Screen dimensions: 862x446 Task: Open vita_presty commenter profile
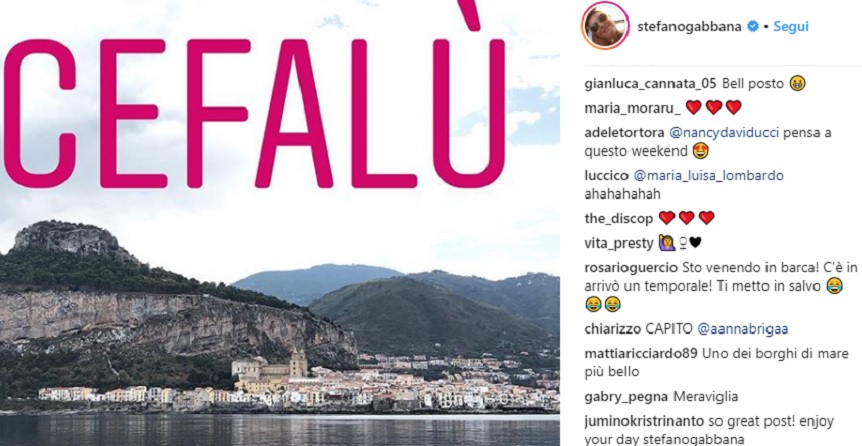point(618,244)
